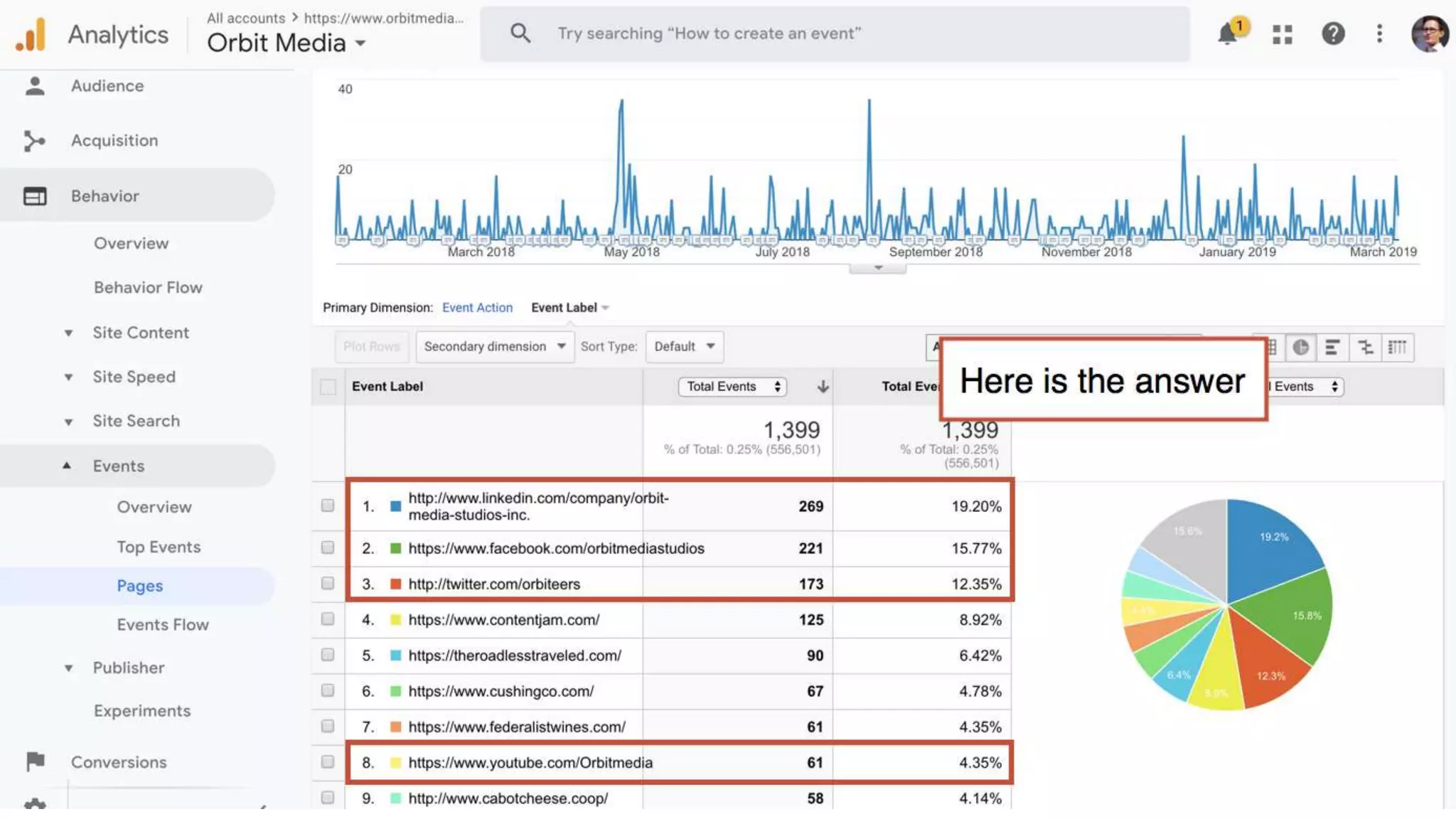Expand the Site Content menu section
This screenshot has width=1456, height=819.
140,333
